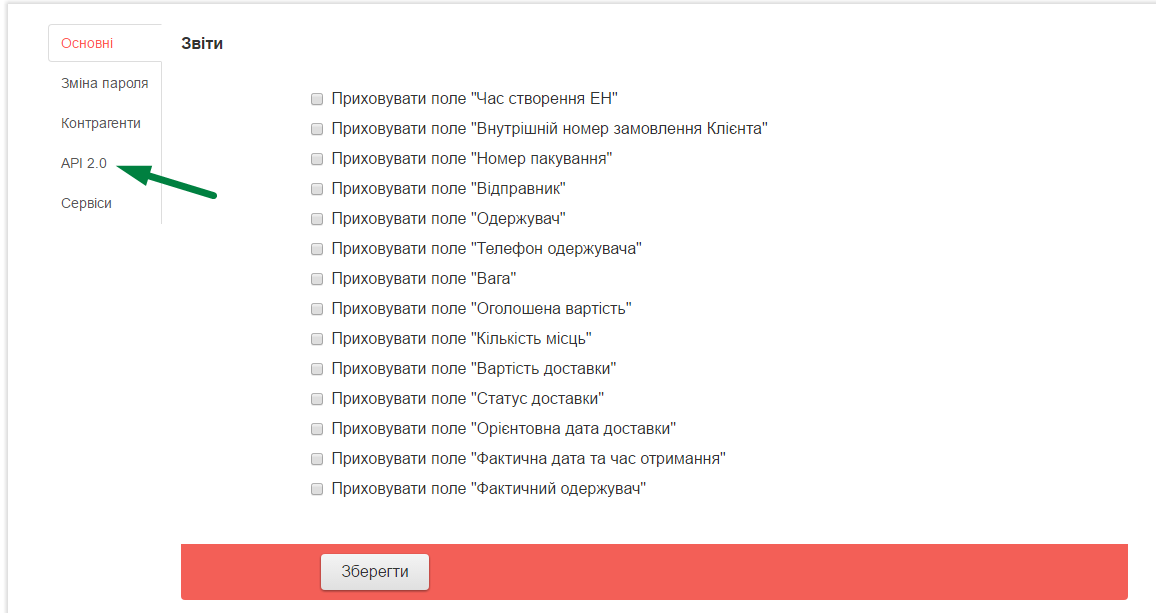Open the Контрагенти tab
The width and height of the screenshot is (1156, 613).
[101, 123]
